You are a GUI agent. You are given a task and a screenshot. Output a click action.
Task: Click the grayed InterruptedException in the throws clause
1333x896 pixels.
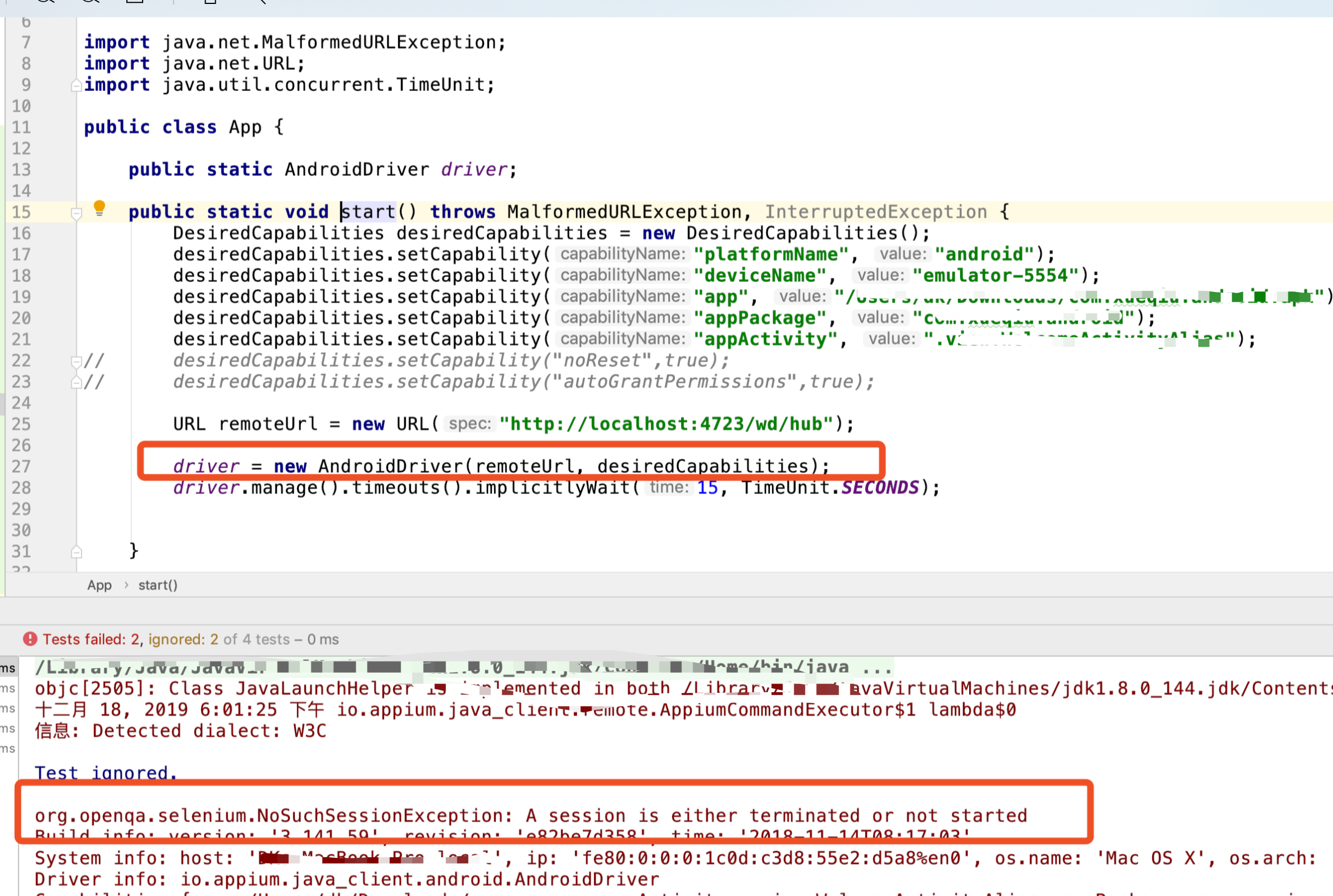[x=875, y=212]
